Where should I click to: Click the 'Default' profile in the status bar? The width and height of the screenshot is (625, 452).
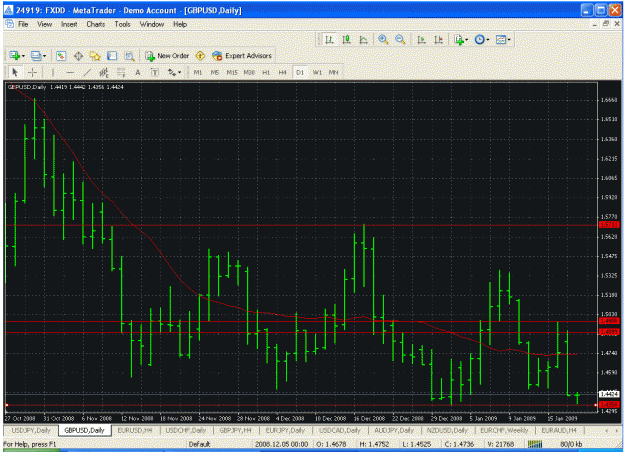(199, 444)
